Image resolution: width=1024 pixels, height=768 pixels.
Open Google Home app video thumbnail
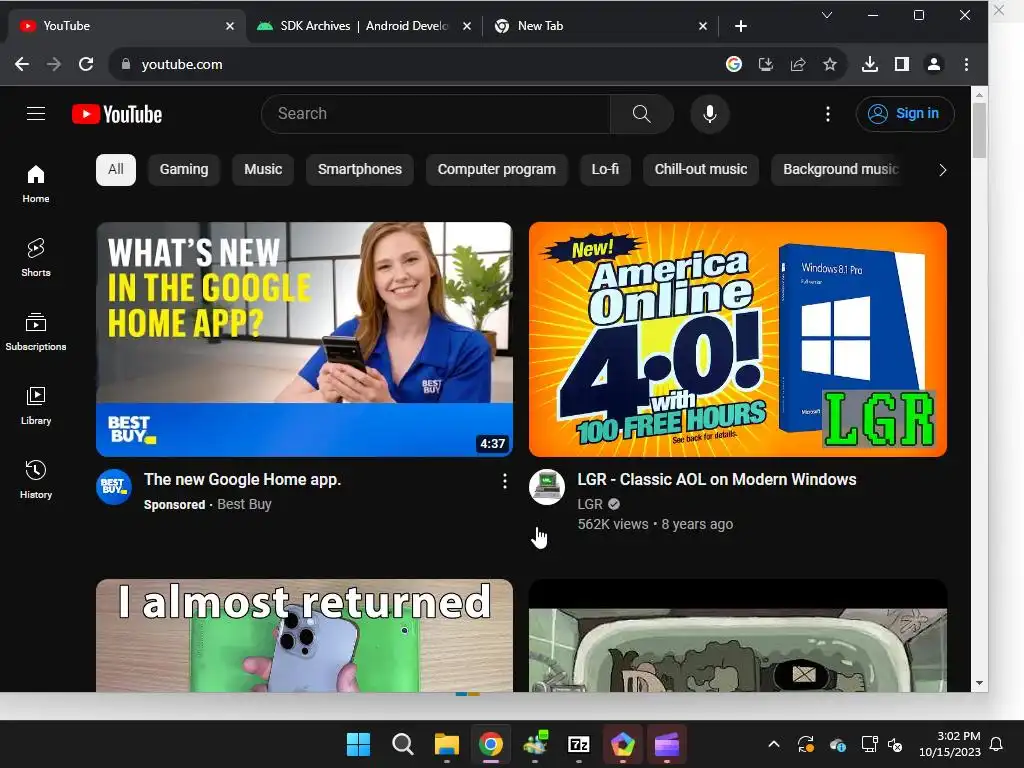pos(304,339)
